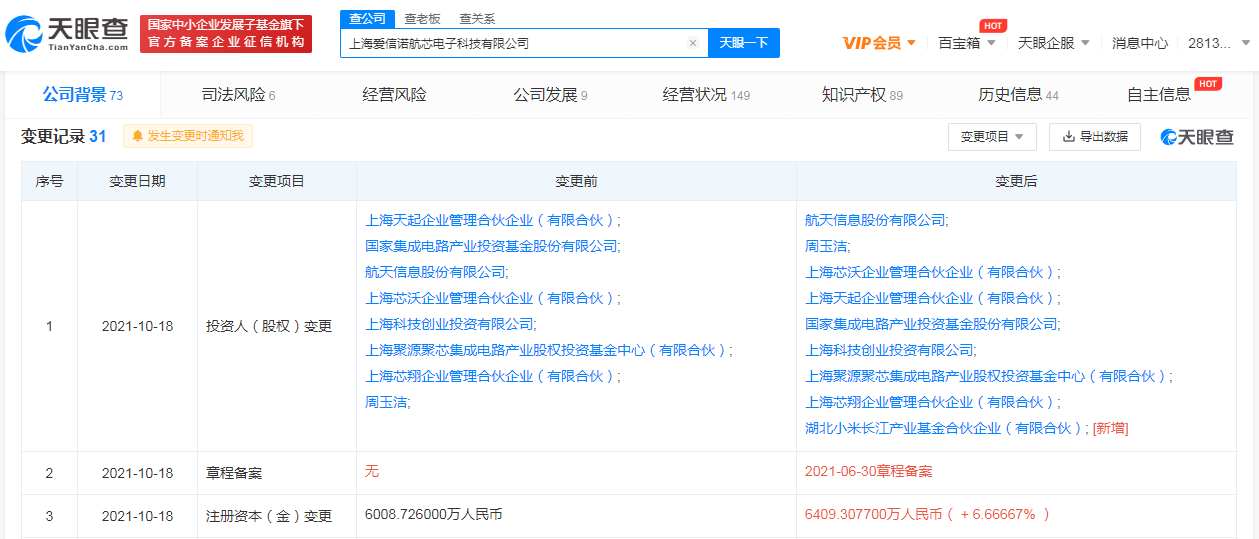This screenshot has height=539, width=1259.
Task: Open the 经营风险 tab
Action: (x=394, y=95)
